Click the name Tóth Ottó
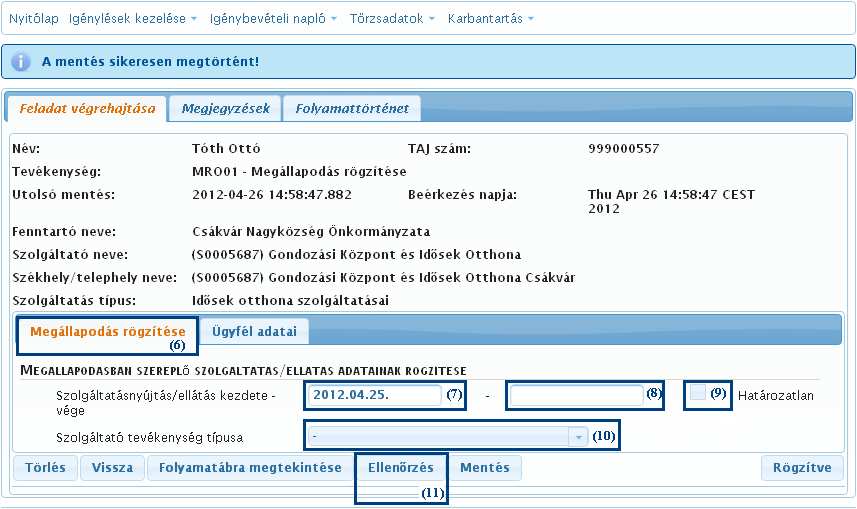The width and height of the screenshot is (857, 509). click(226, 149)
